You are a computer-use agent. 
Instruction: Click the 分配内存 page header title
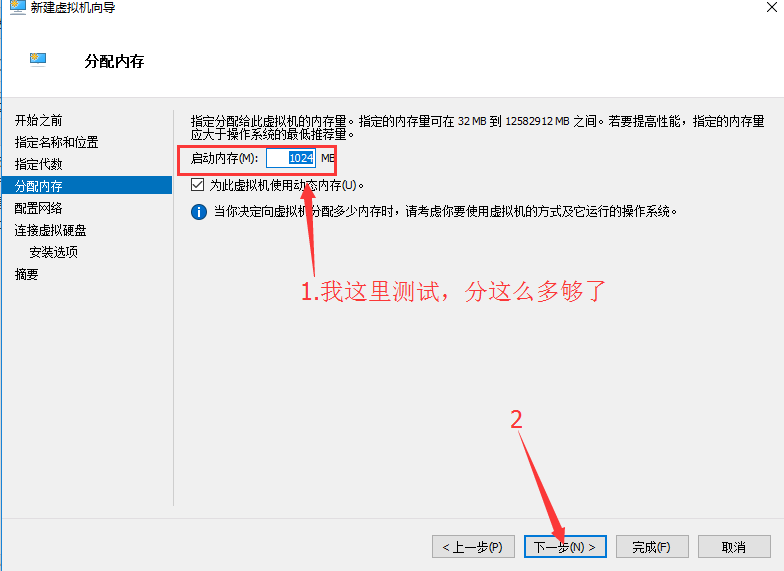click(x=114, y=62)
